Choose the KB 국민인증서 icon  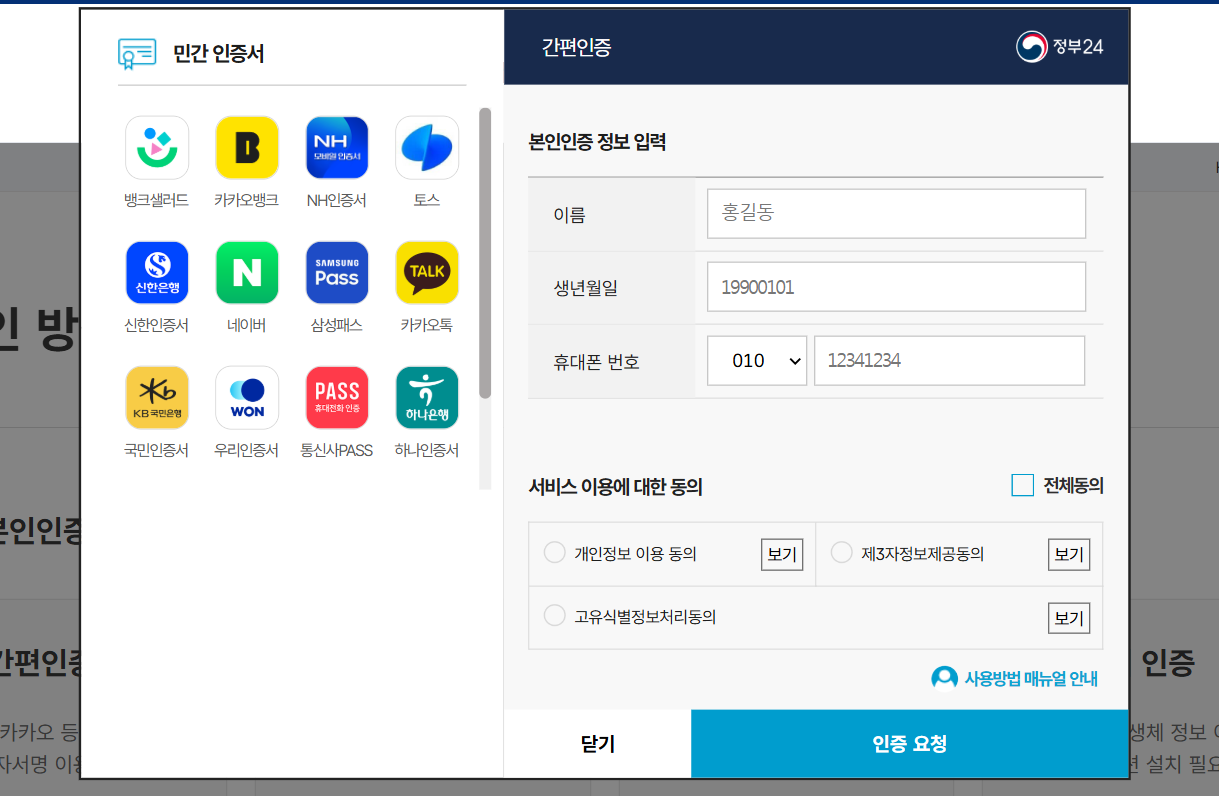(157, 398)
